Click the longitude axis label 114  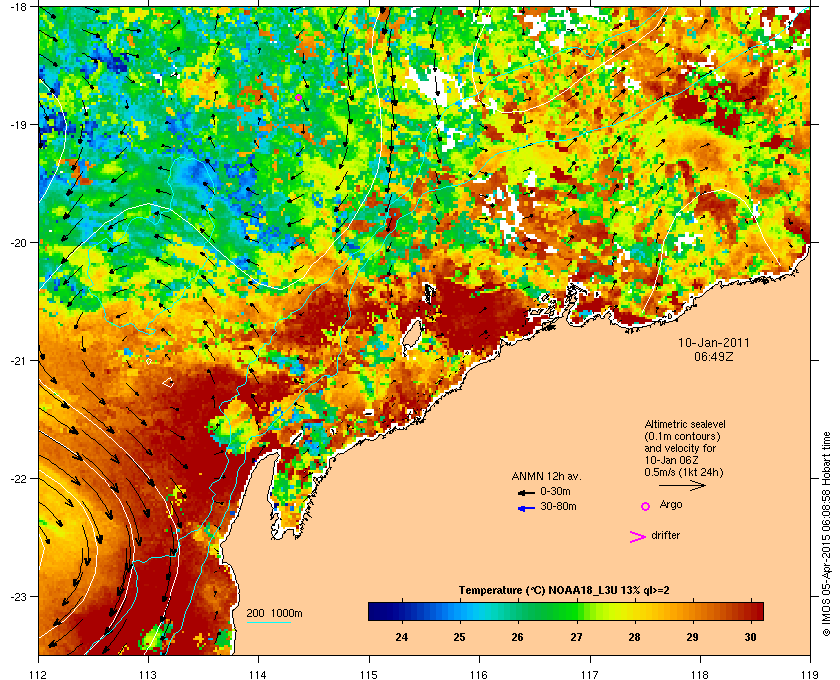pos(258,674)
